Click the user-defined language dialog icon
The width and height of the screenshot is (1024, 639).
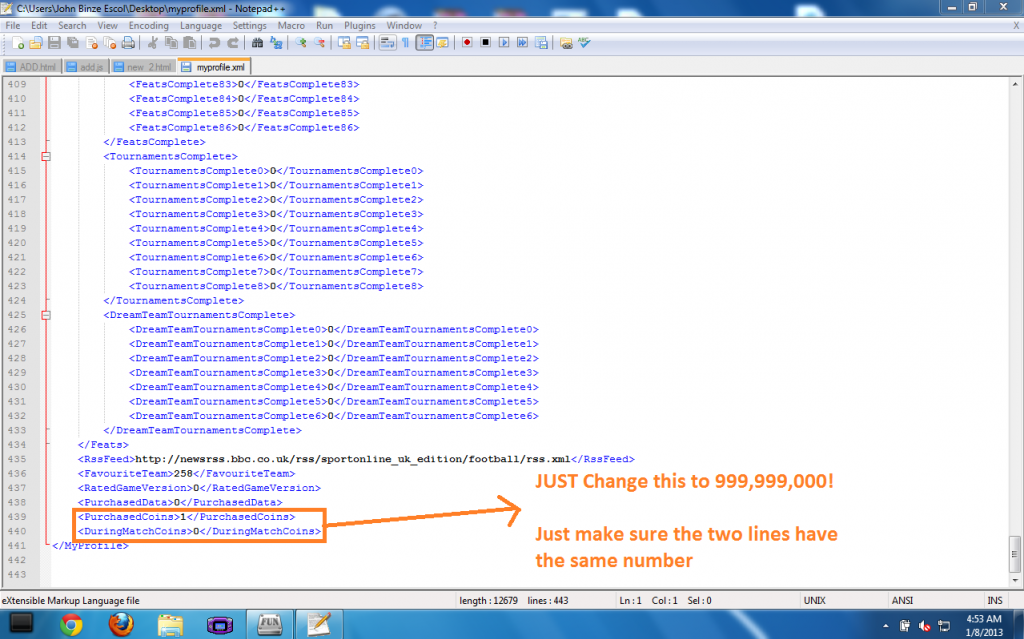click(x=442, y=43)
